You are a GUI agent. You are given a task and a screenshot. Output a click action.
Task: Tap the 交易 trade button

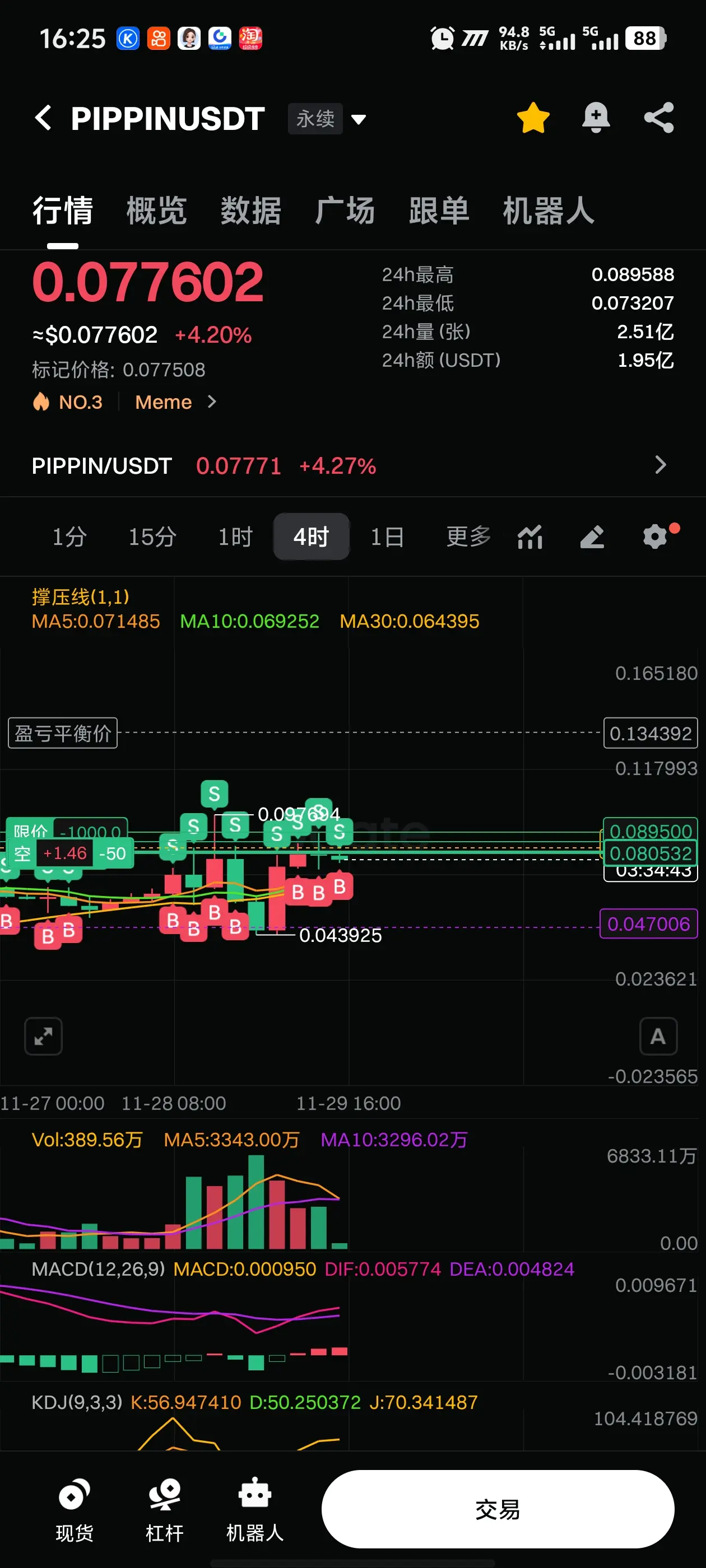pyautogui.click(x=498, y=1510)
